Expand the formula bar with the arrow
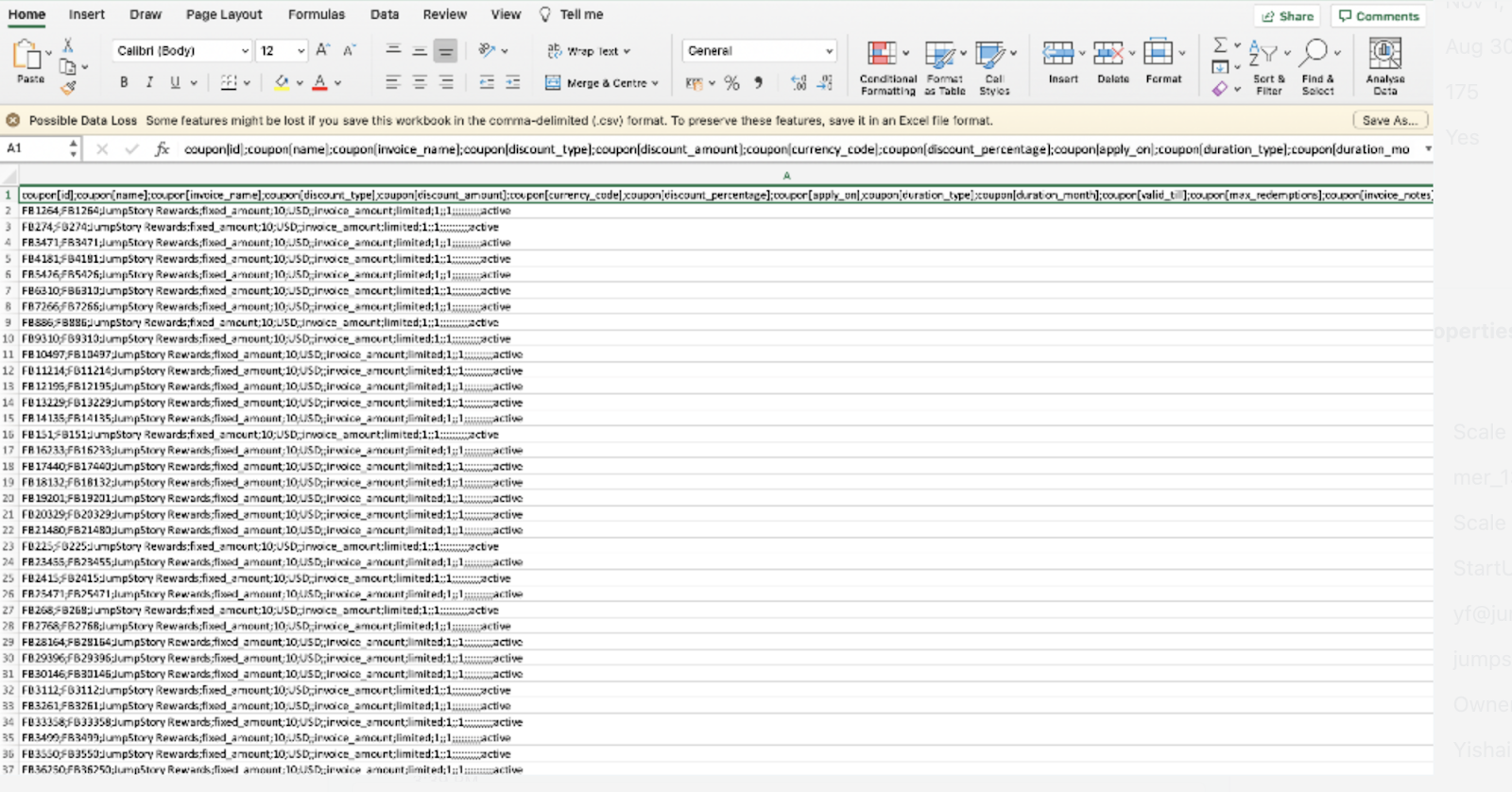This screenshot has width=1512, height=792. tap(1428, 149)
